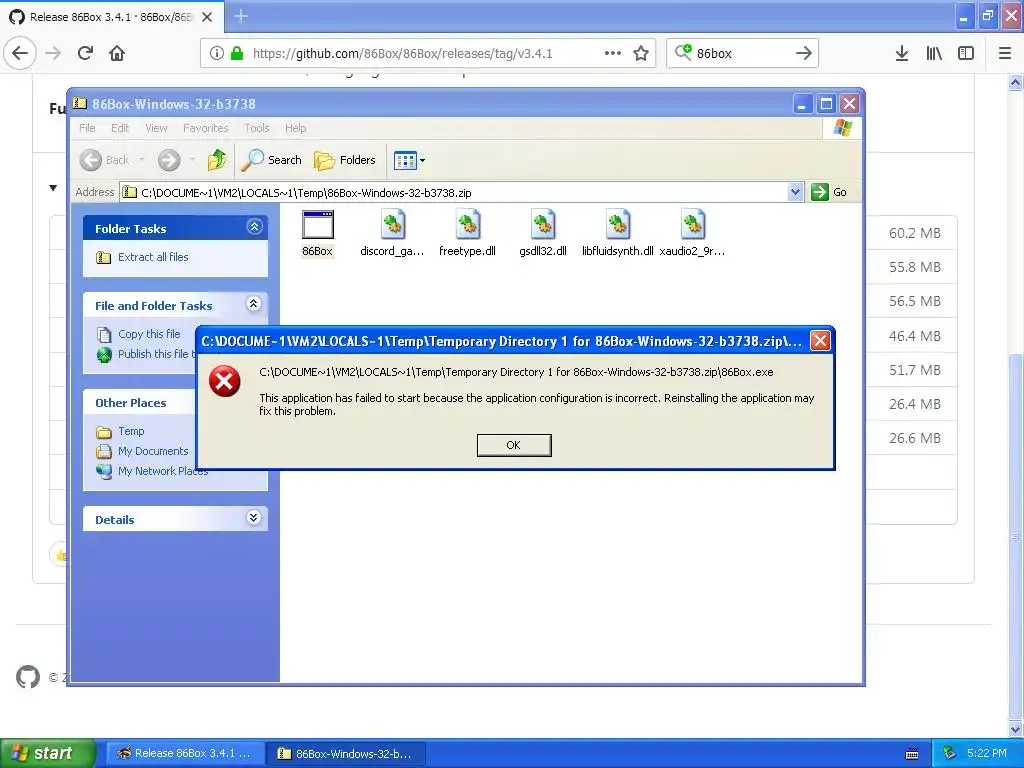Open the Help menu in Explorer
The width and height of the screenshot is (1024, 768).
tap(295, 128)
